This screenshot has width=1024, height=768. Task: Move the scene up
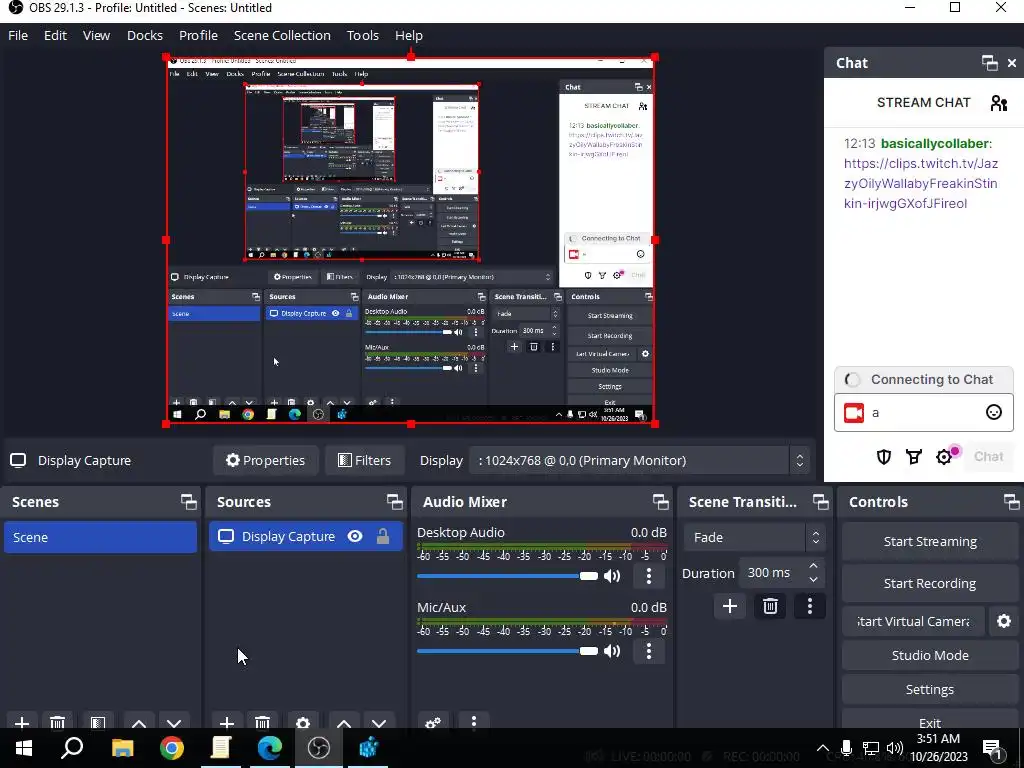tap(138, 723)
